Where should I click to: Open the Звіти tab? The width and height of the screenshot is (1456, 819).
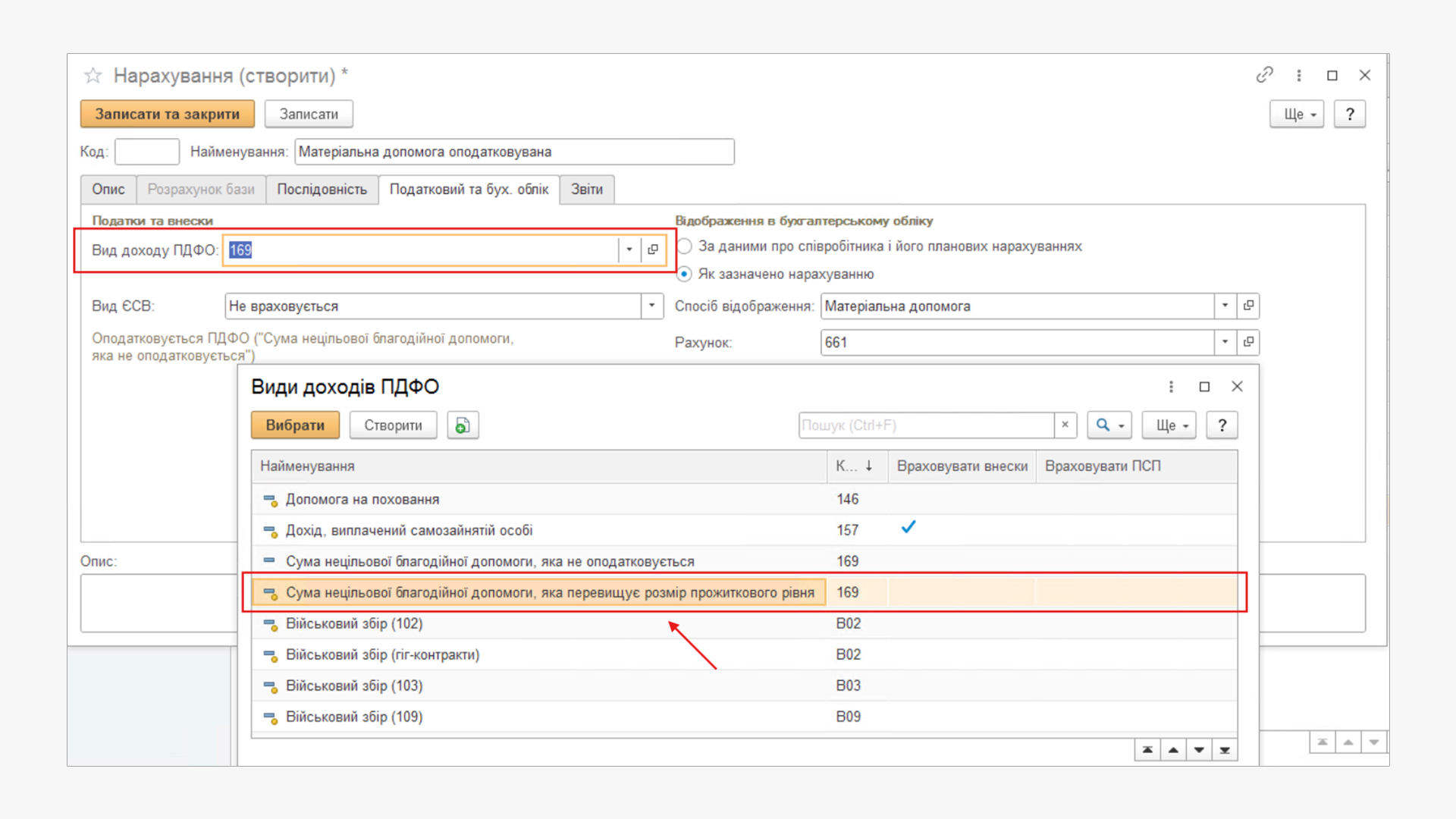(586, 190)
